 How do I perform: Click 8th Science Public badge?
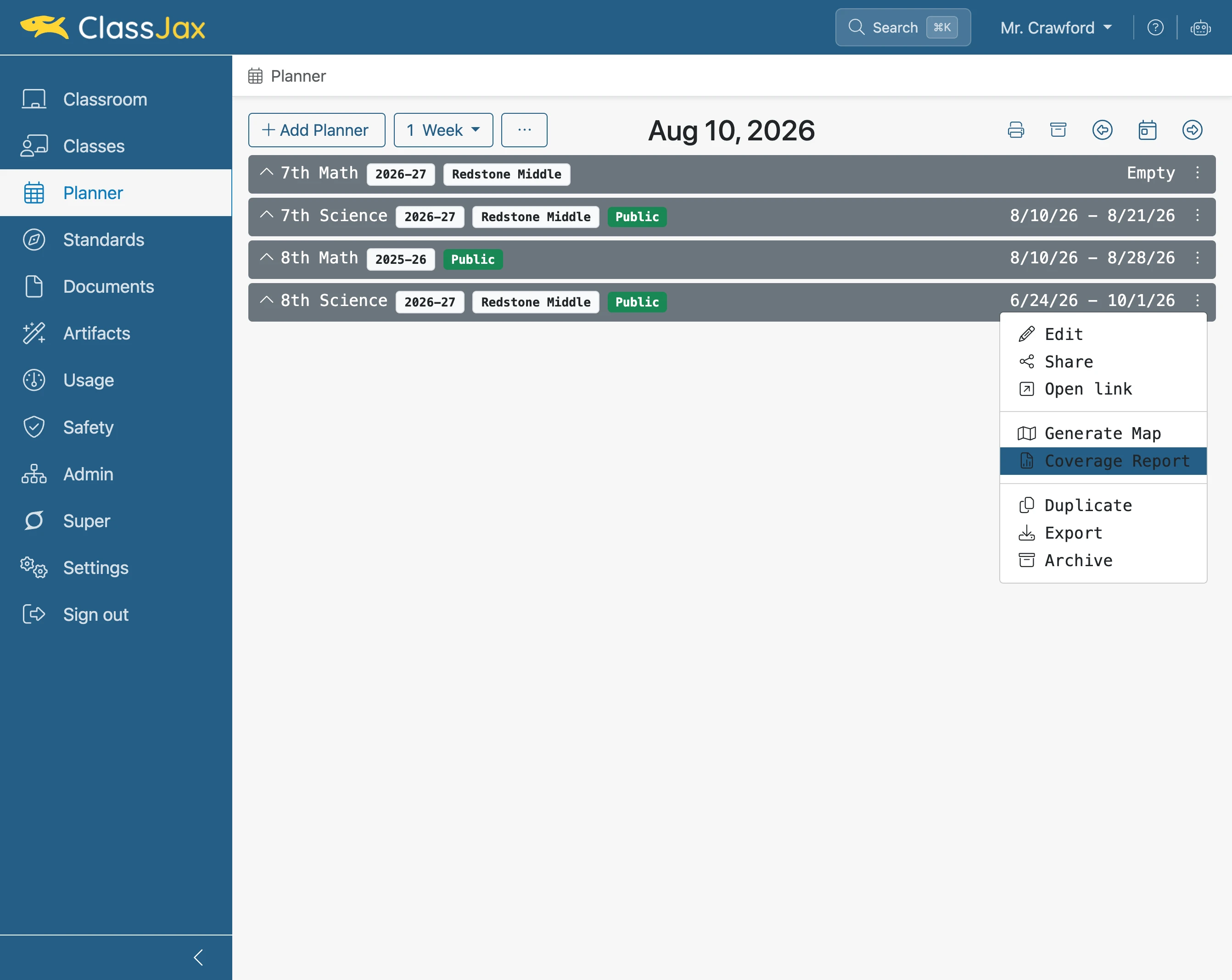click(x=637, y=302)
